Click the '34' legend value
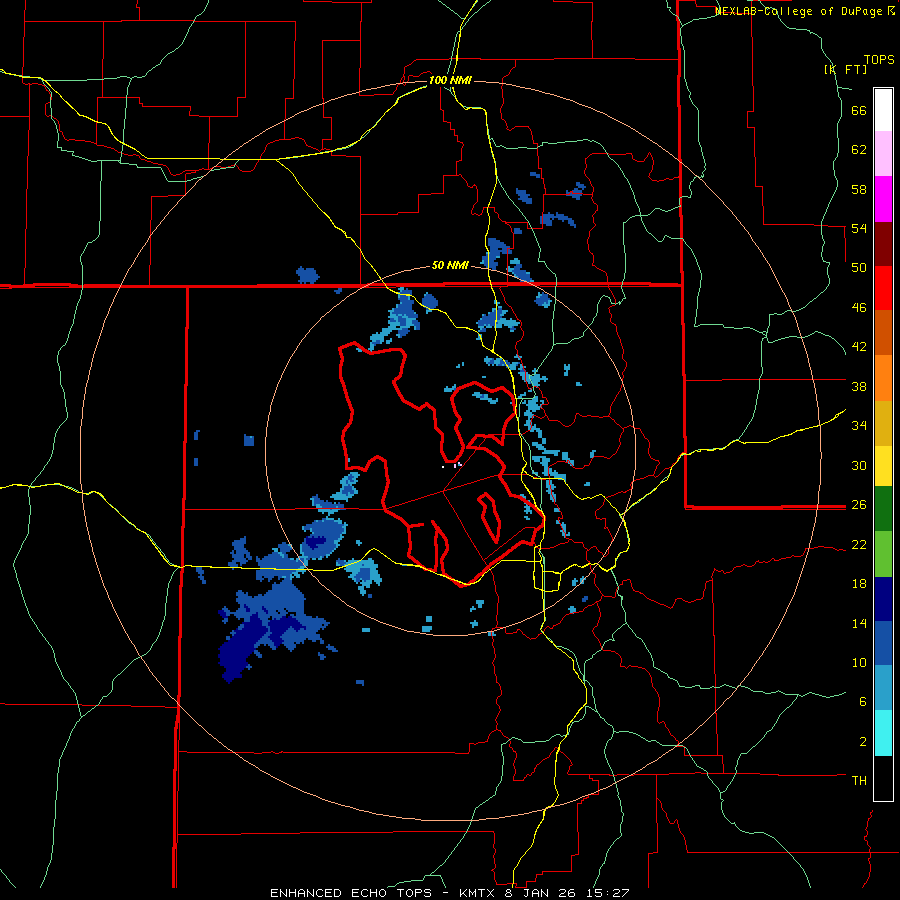 [x=859, y=426]
